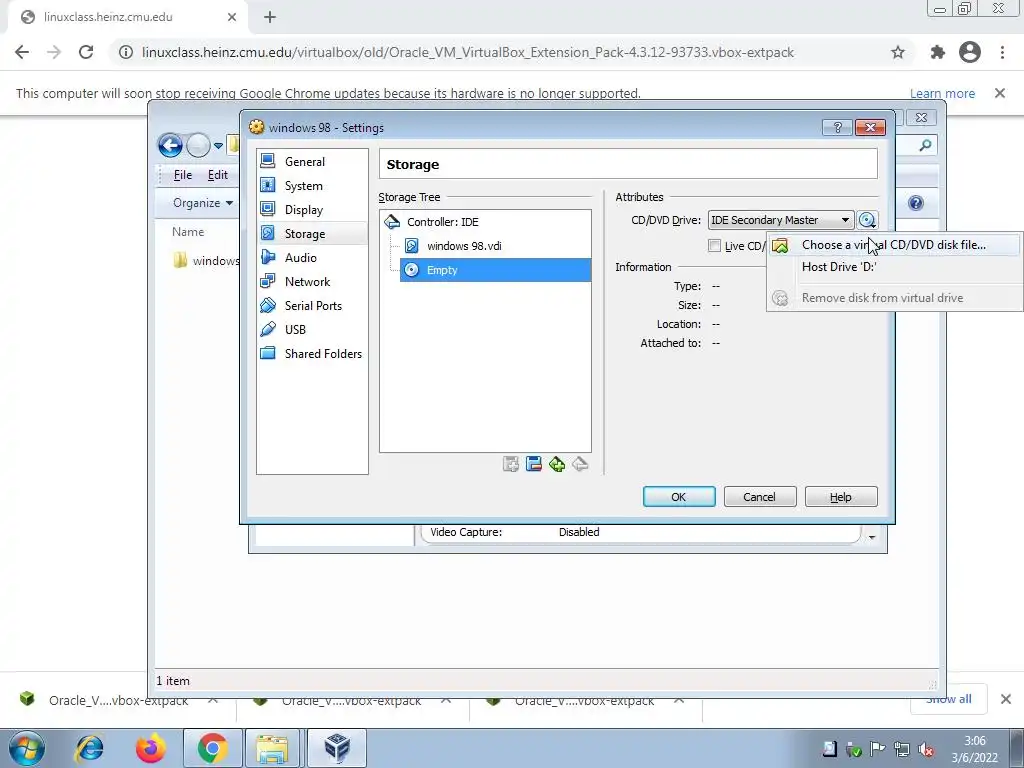The image size is (1024, 768).
Task: Reload the page in Chrome
Action: (86, 52)
